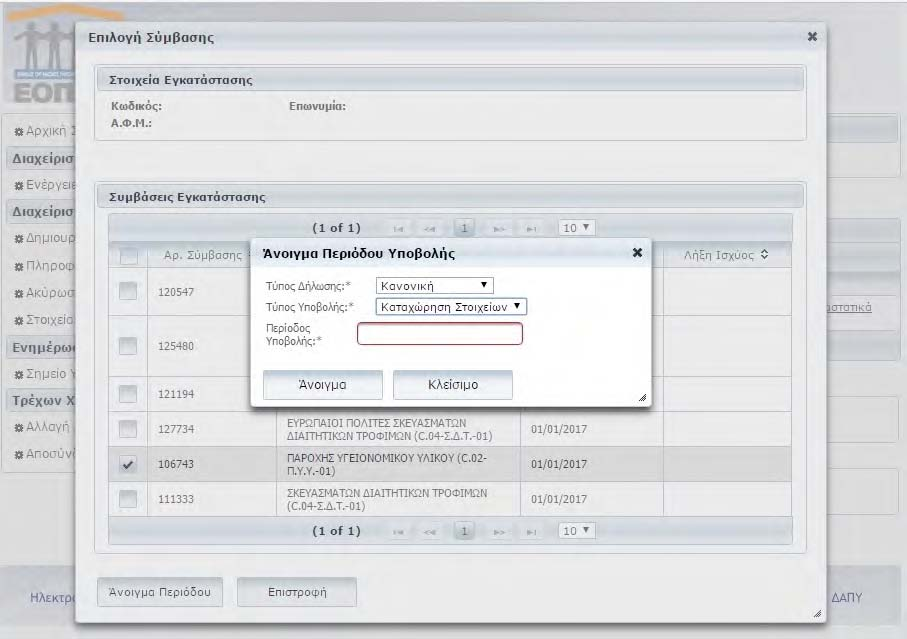Open the Τύπος Δήλωσης dropdown showing Κανονική
907x639 pixels.
point(434,286)
